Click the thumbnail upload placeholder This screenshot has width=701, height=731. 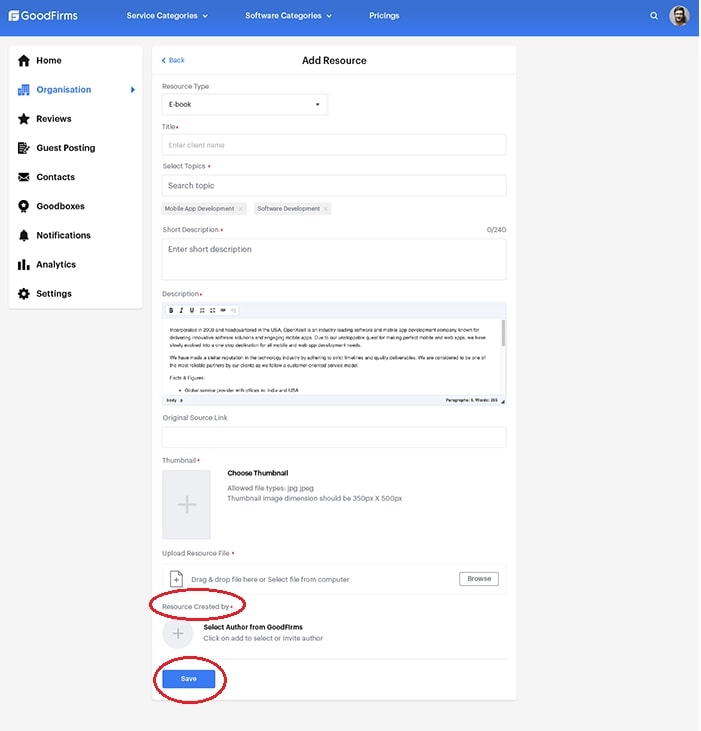pyautogui.click(x=186, y=504)
